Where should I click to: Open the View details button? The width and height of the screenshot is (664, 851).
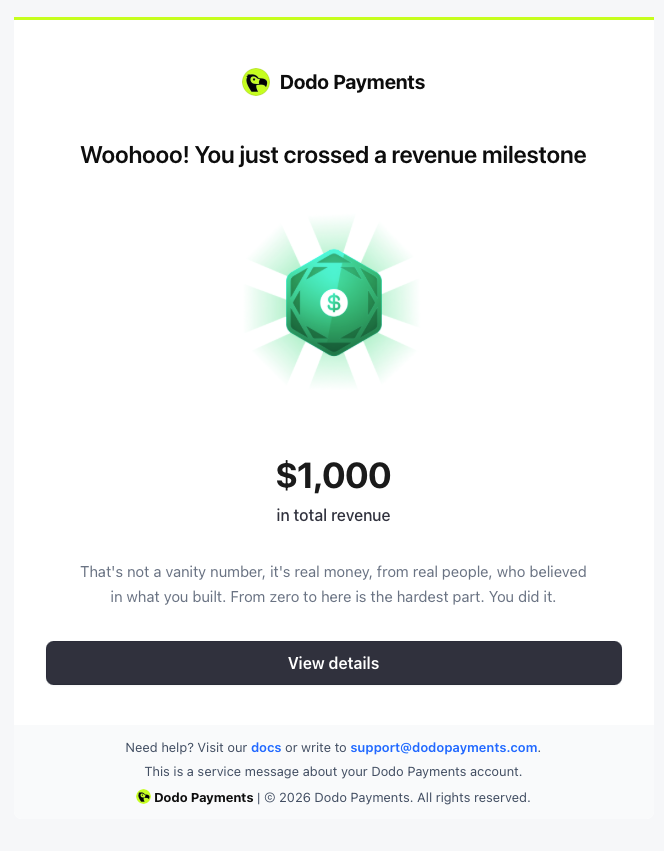[x=333, y=663]
